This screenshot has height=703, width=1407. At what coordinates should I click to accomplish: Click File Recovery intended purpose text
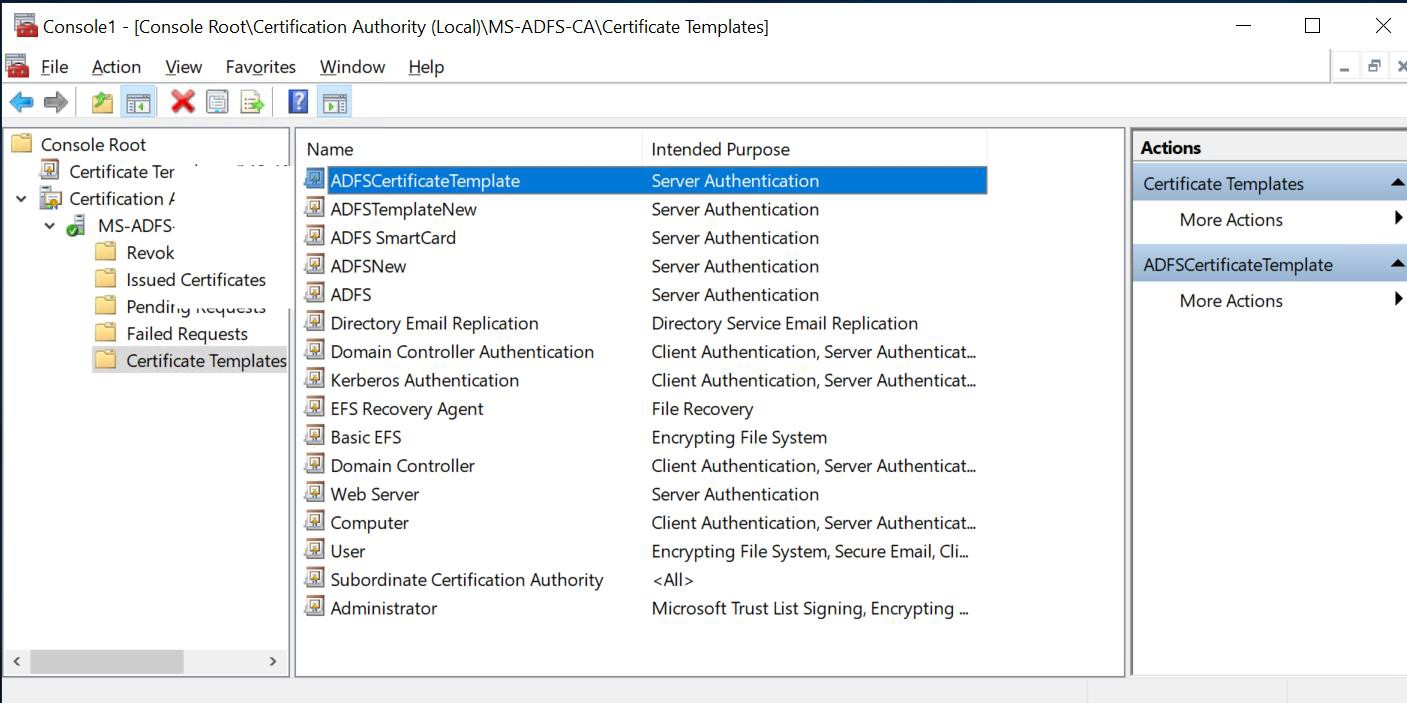click(x=702, y=408)
